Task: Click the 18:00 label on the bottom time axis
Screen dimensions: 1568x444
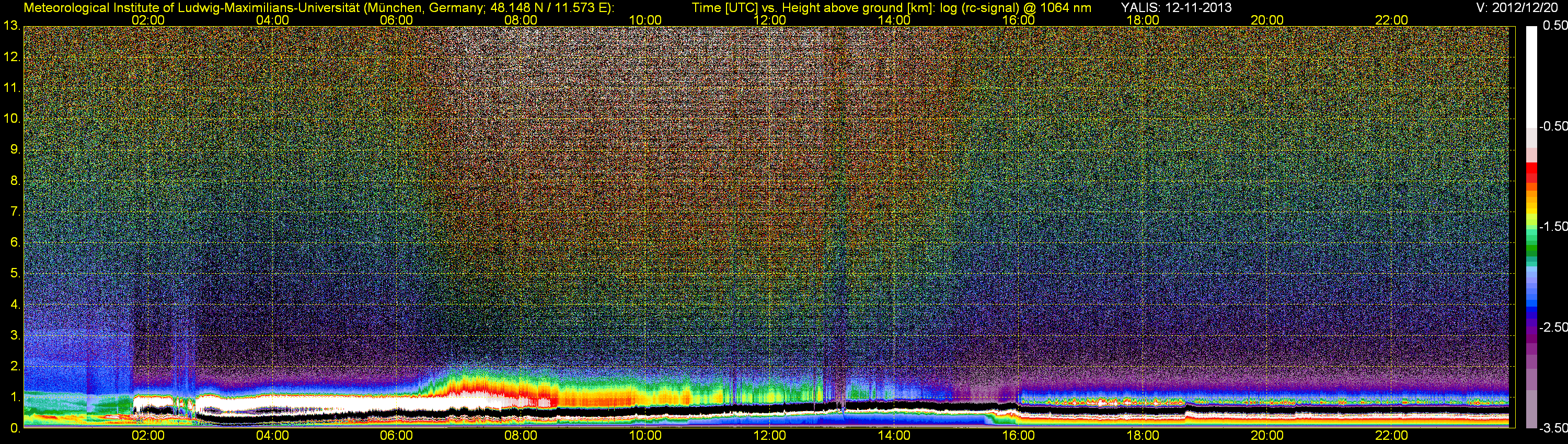Action: pos(1143,436)
